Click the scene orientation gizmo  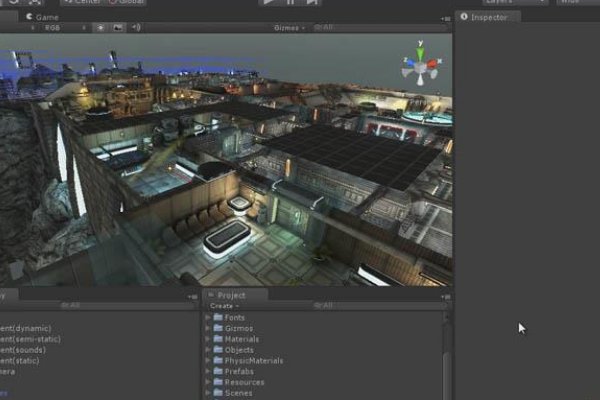(419, 63)
